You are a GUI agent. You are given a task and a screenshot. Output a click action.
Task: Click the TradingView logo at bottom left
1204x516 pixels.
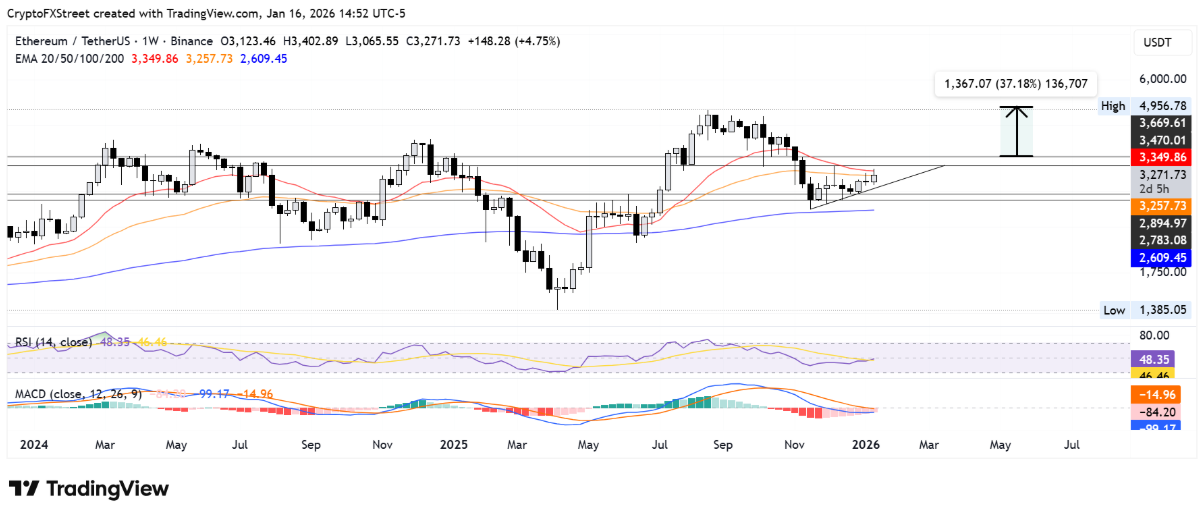tap(89, 489)
